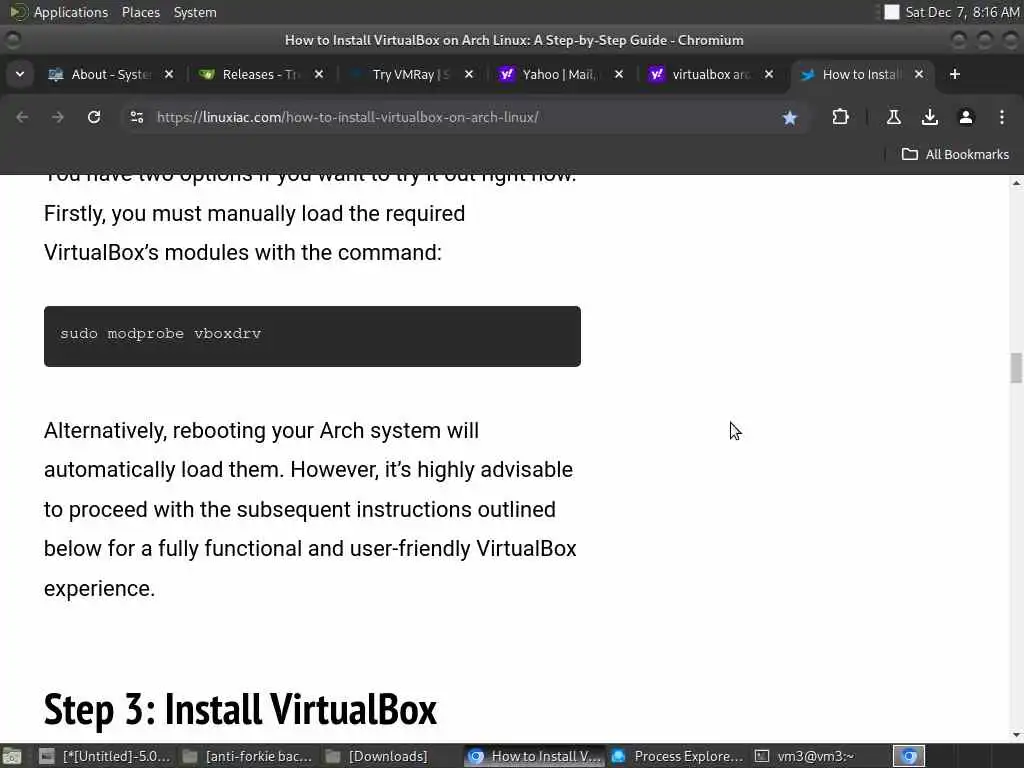Open the System menu
Screen dimensions: 1024x768
pos(195,12)
